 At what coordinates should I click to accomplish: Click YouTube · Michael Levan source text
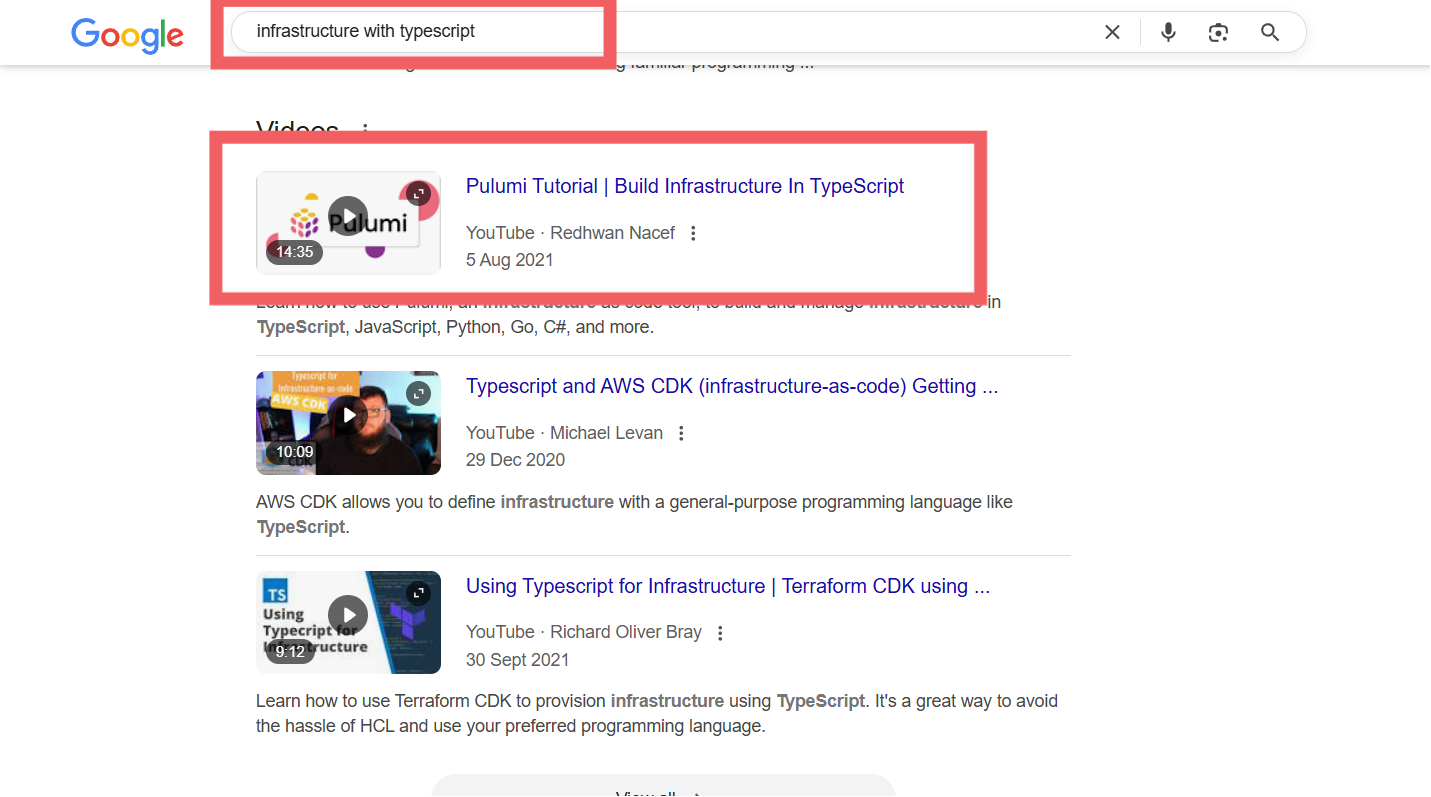564,433
